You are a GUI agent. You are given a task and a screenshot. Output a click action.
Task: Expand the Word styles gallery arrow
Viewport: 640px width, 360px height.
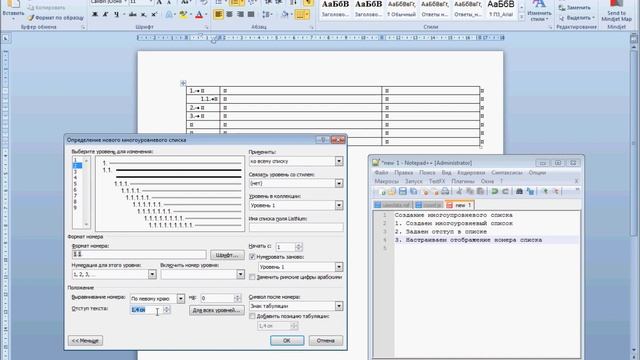click(x=522, y=18)
